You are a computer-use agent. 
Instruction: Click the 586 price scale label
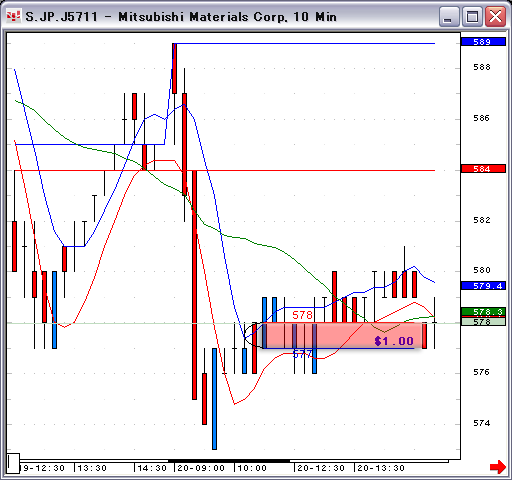[x=482, y=118]
